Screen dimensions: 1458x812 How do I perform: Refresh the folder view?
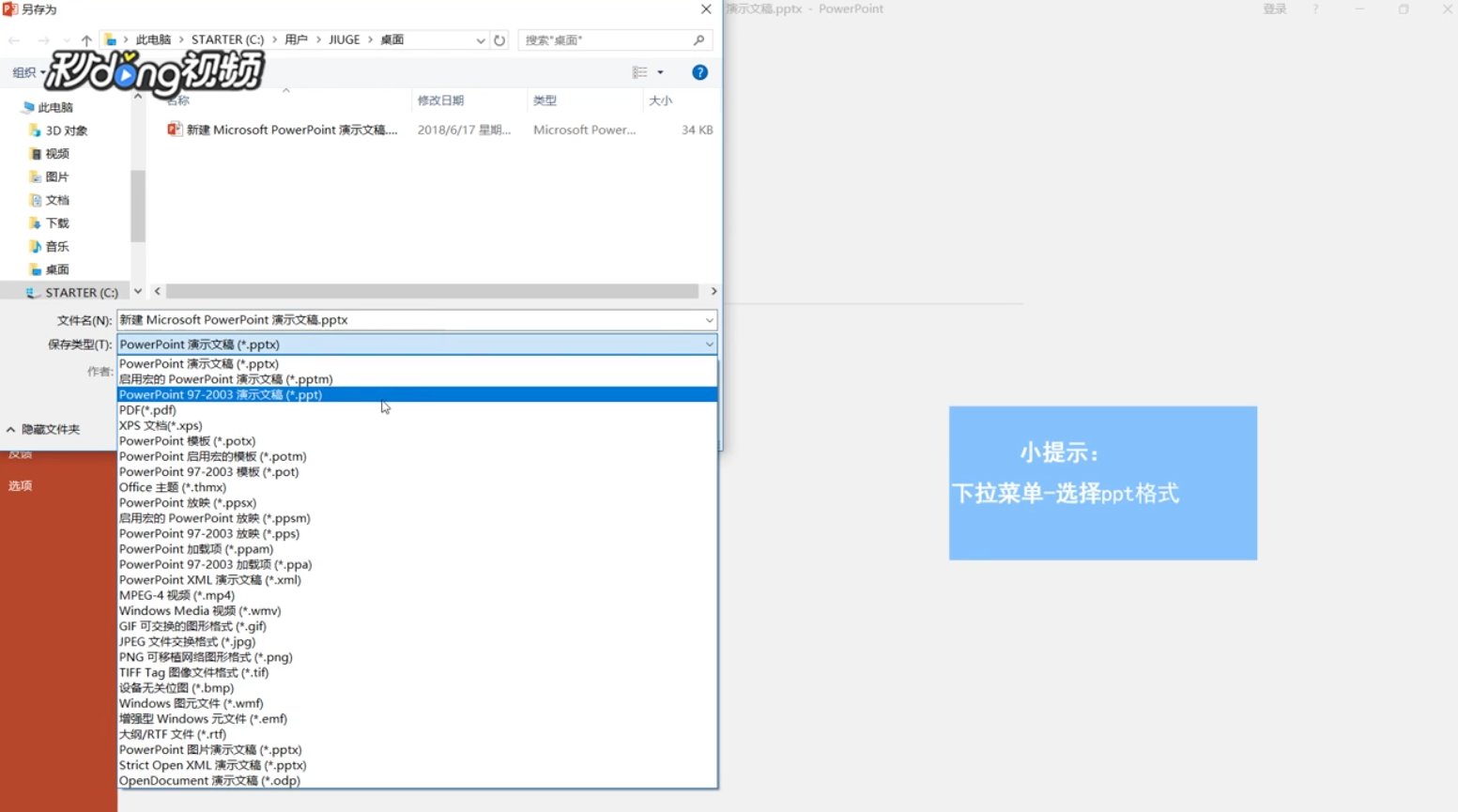click(499, 40)
